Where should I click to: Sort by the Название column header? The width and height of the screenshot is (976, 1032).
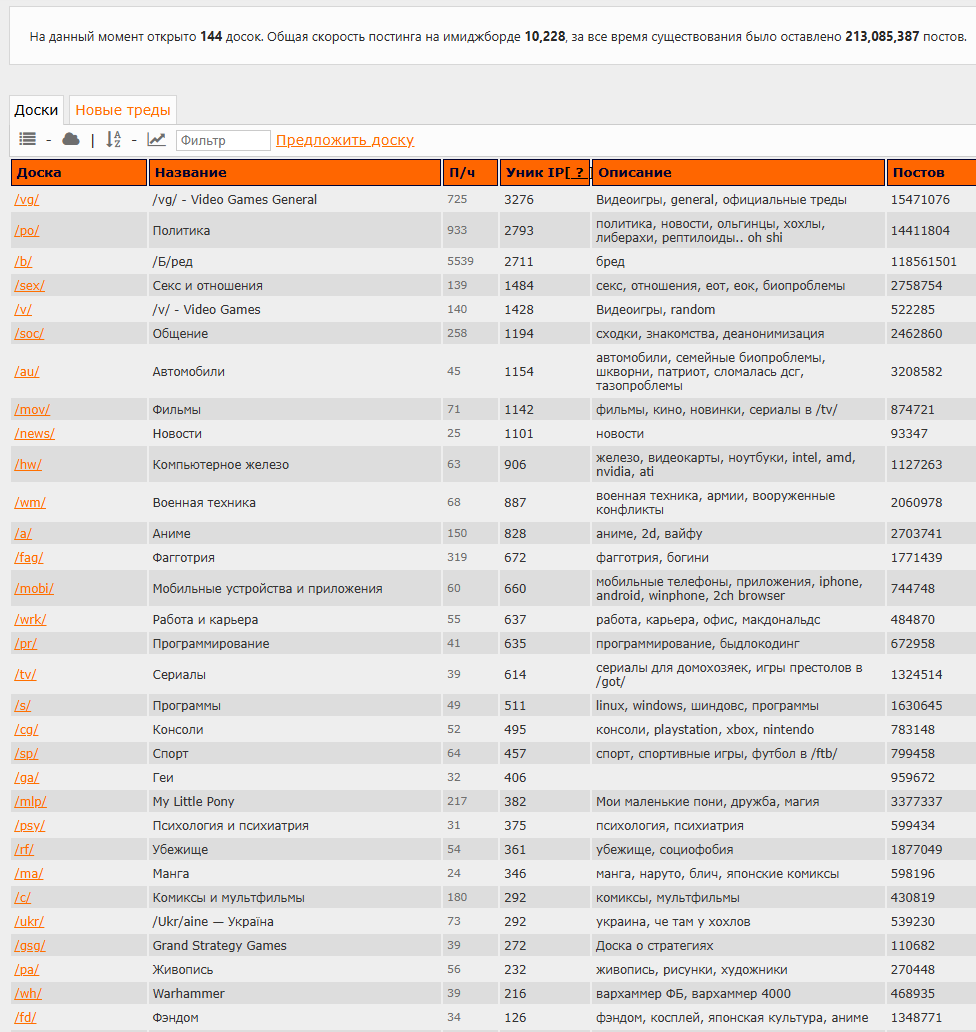point(295,172)
